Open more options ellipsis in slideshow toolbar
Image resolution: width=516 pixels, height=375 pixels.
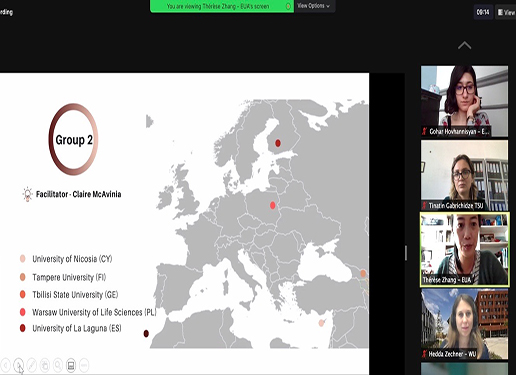point(84,365)
